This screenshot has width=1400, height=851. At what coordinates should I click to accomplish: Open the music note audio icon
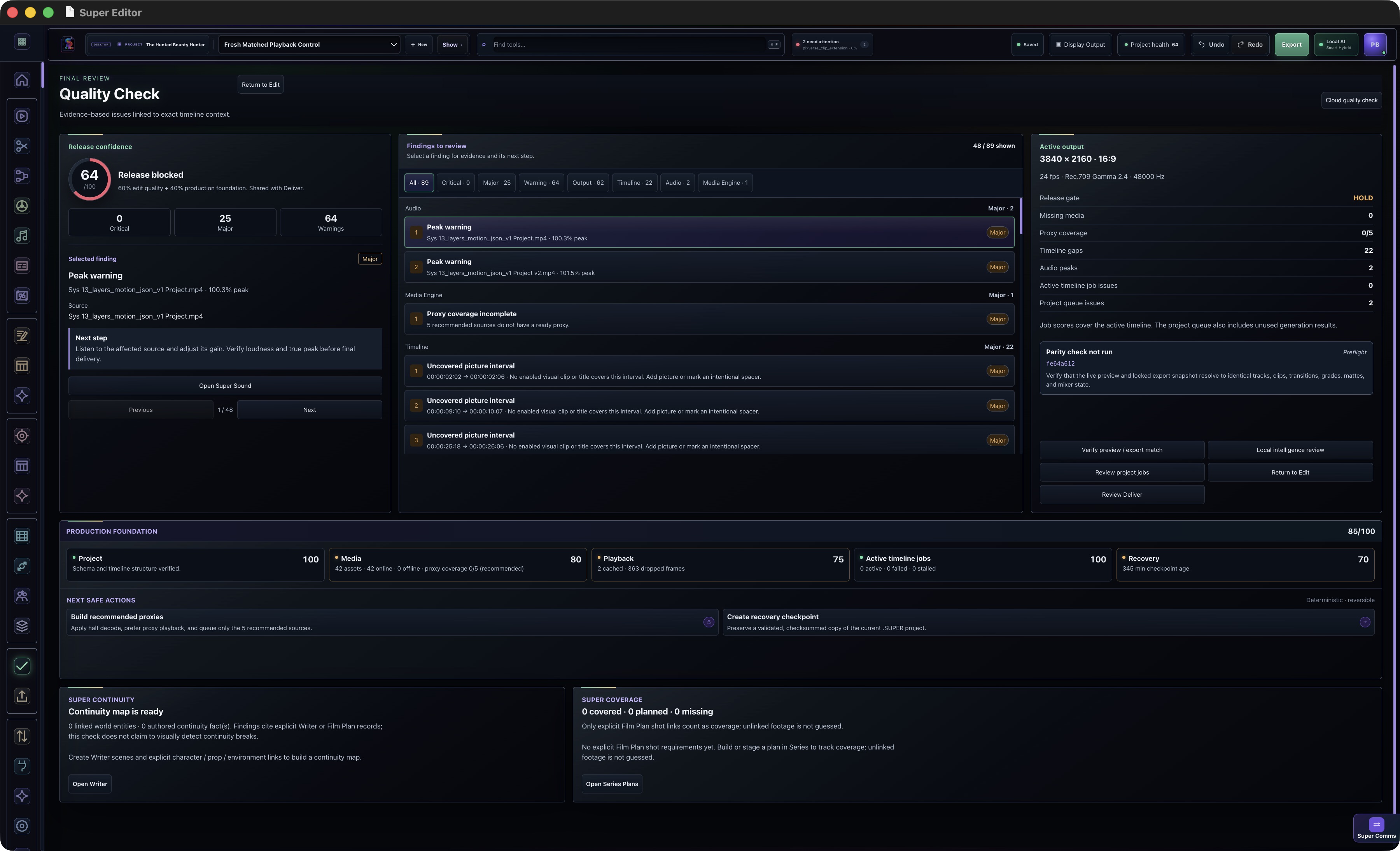point(22,236)
